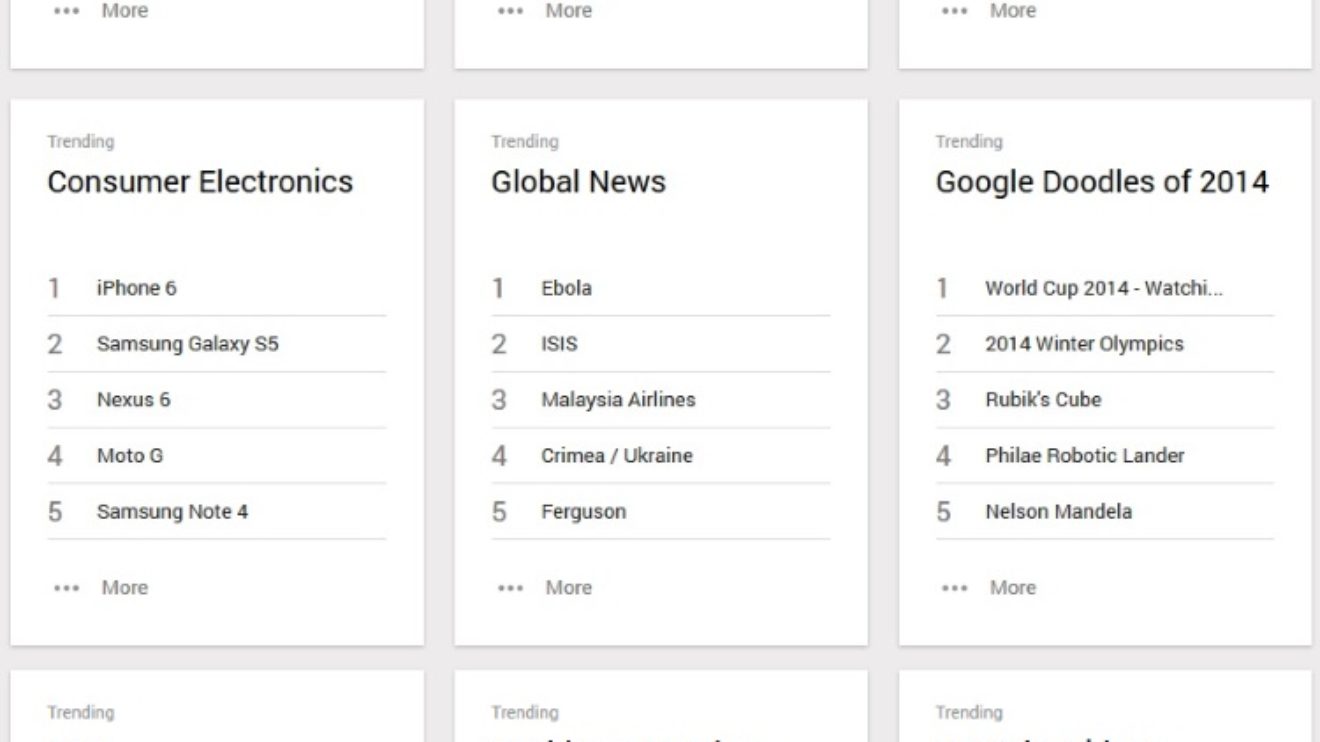Expand More in the Consumer Electronics card

(x=101, y=588)
